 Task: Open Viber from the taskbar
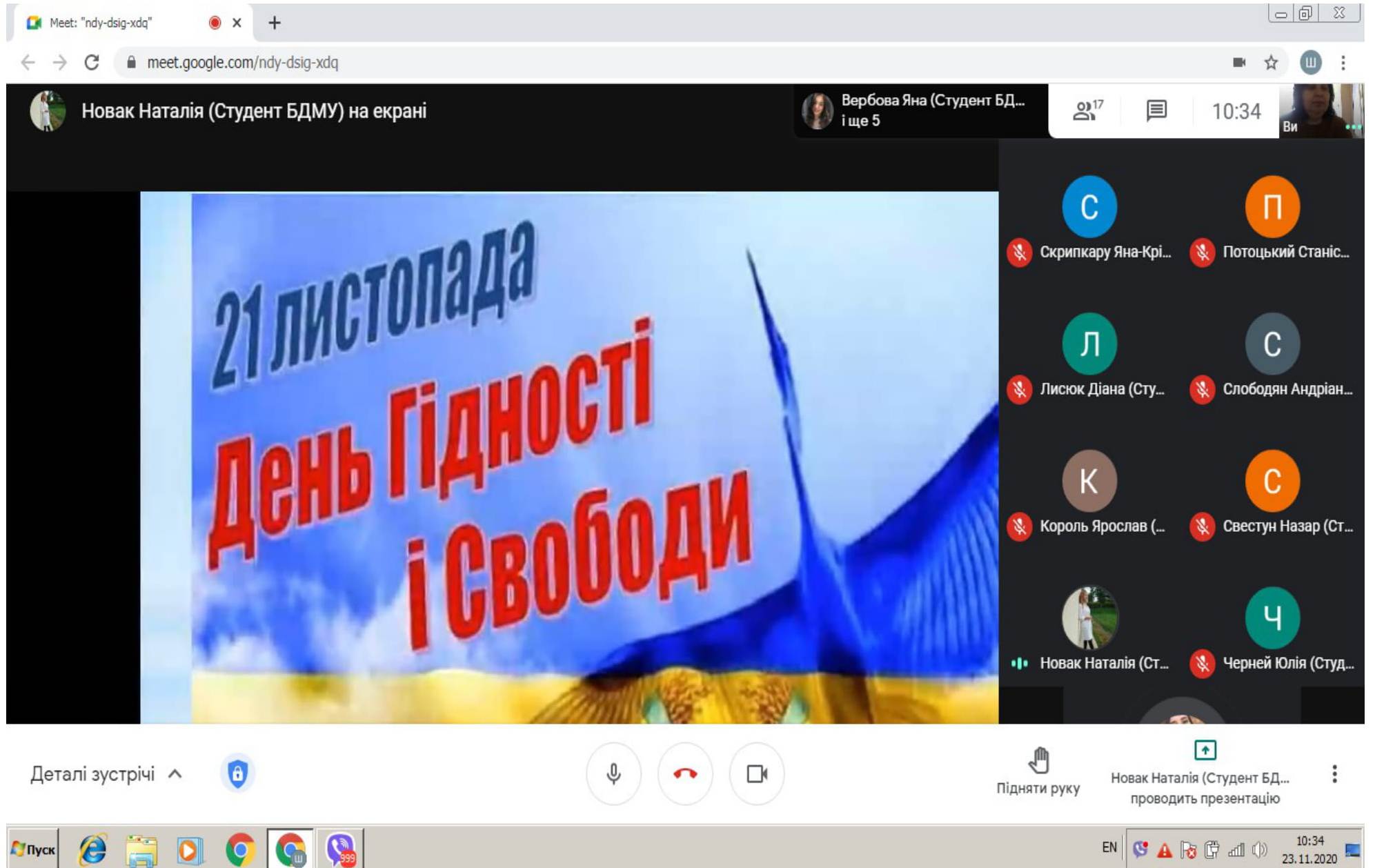click(340, 849)
